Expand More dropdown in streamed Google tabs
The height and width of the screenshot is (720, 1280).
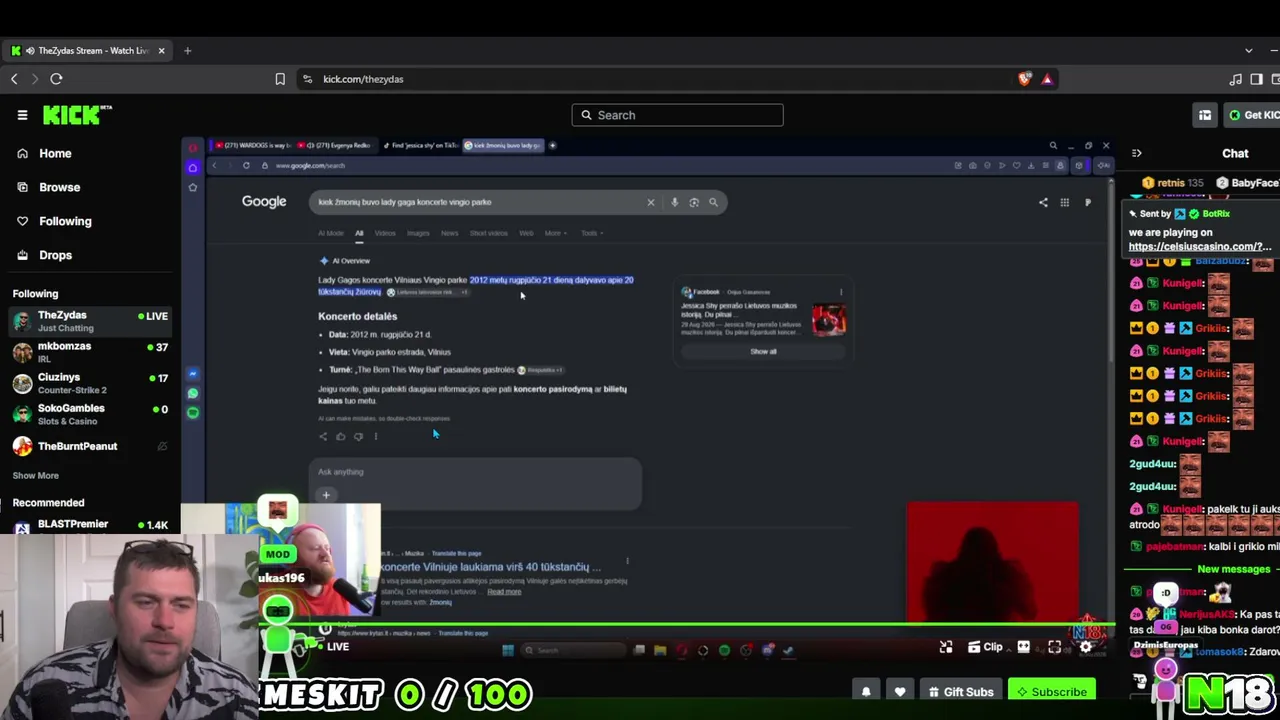pos(555,233)
